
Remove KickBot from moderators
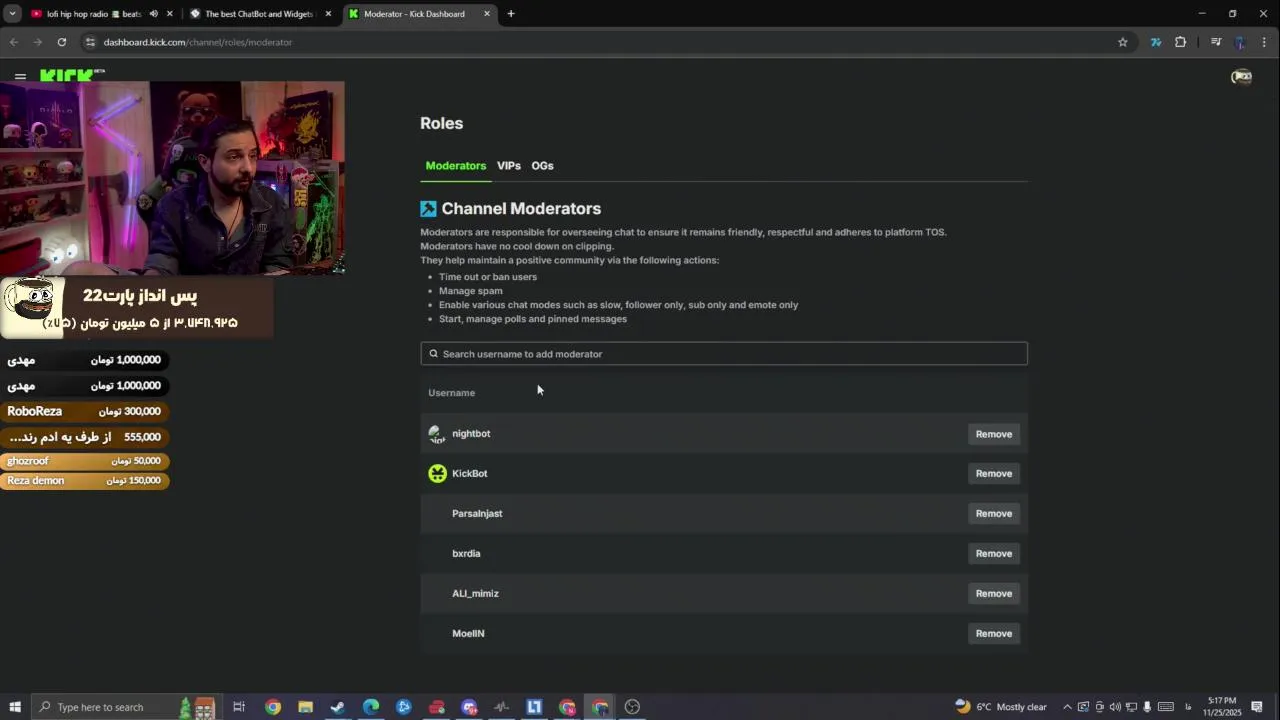coord(994,474)
